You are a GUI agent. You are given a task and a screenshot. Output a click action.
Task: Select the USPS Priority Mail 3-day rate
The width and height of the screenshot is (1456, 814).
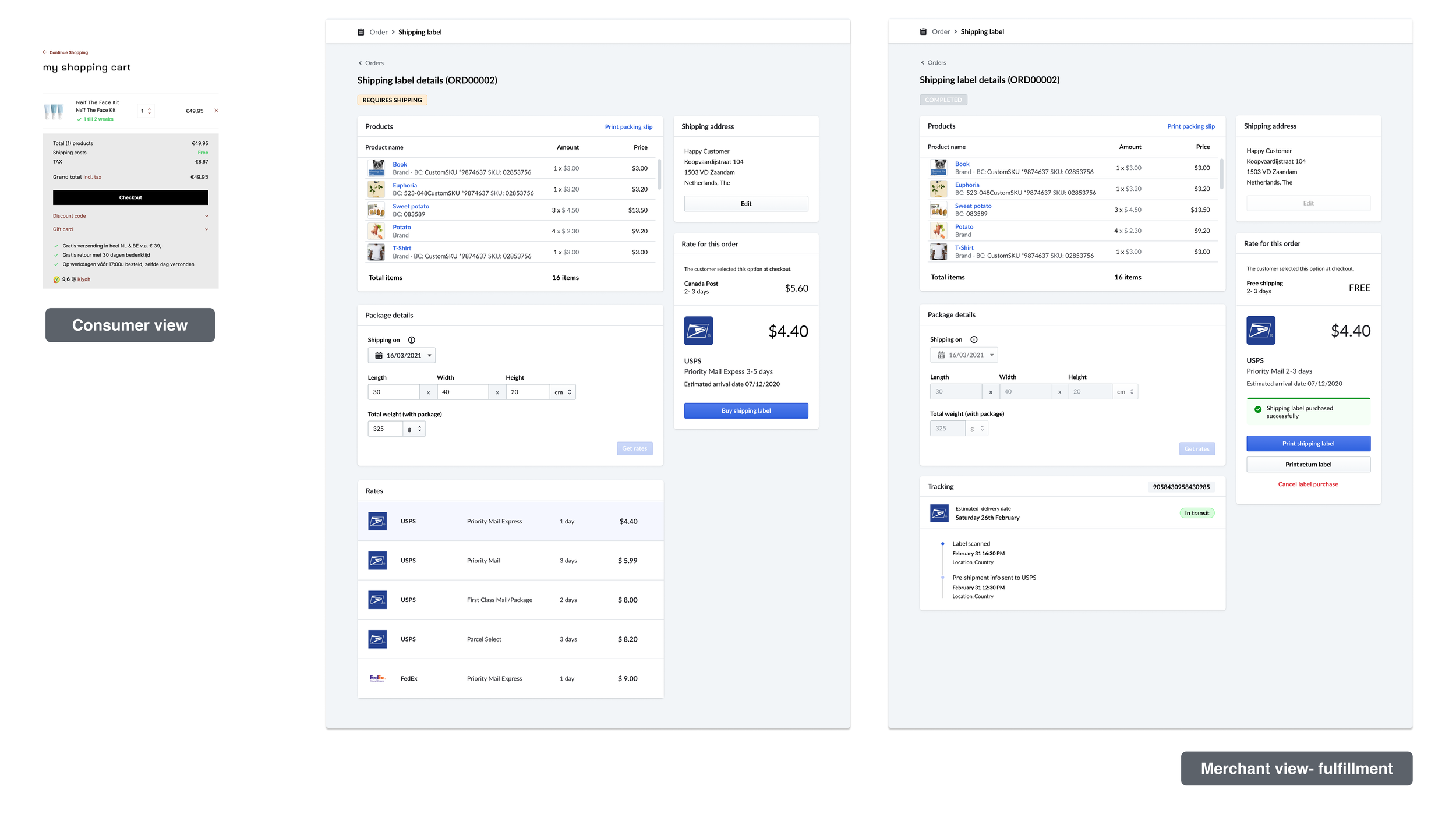(510, 560)
